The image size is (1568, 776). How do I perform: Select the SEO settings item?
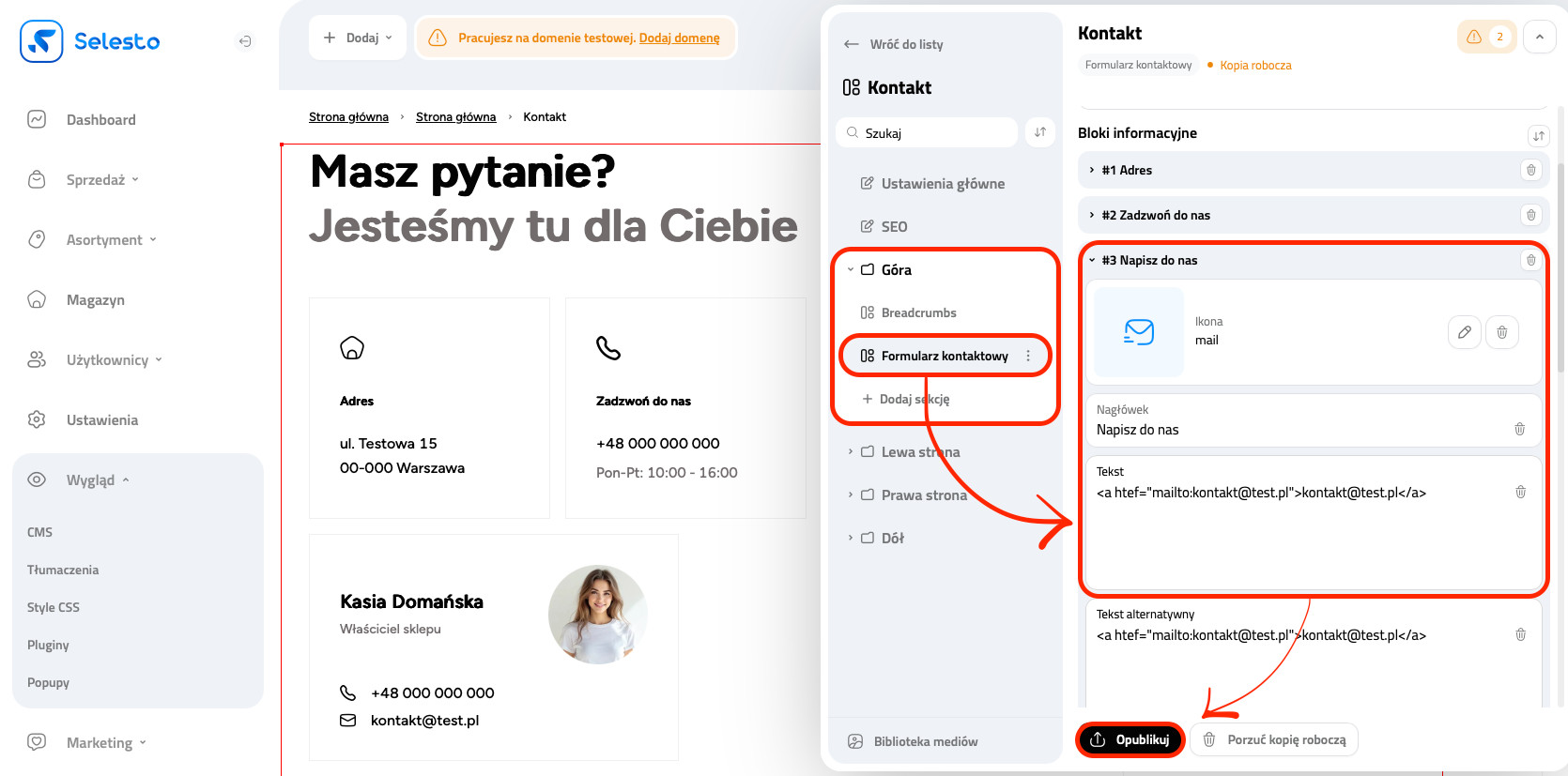click(893, 226)
